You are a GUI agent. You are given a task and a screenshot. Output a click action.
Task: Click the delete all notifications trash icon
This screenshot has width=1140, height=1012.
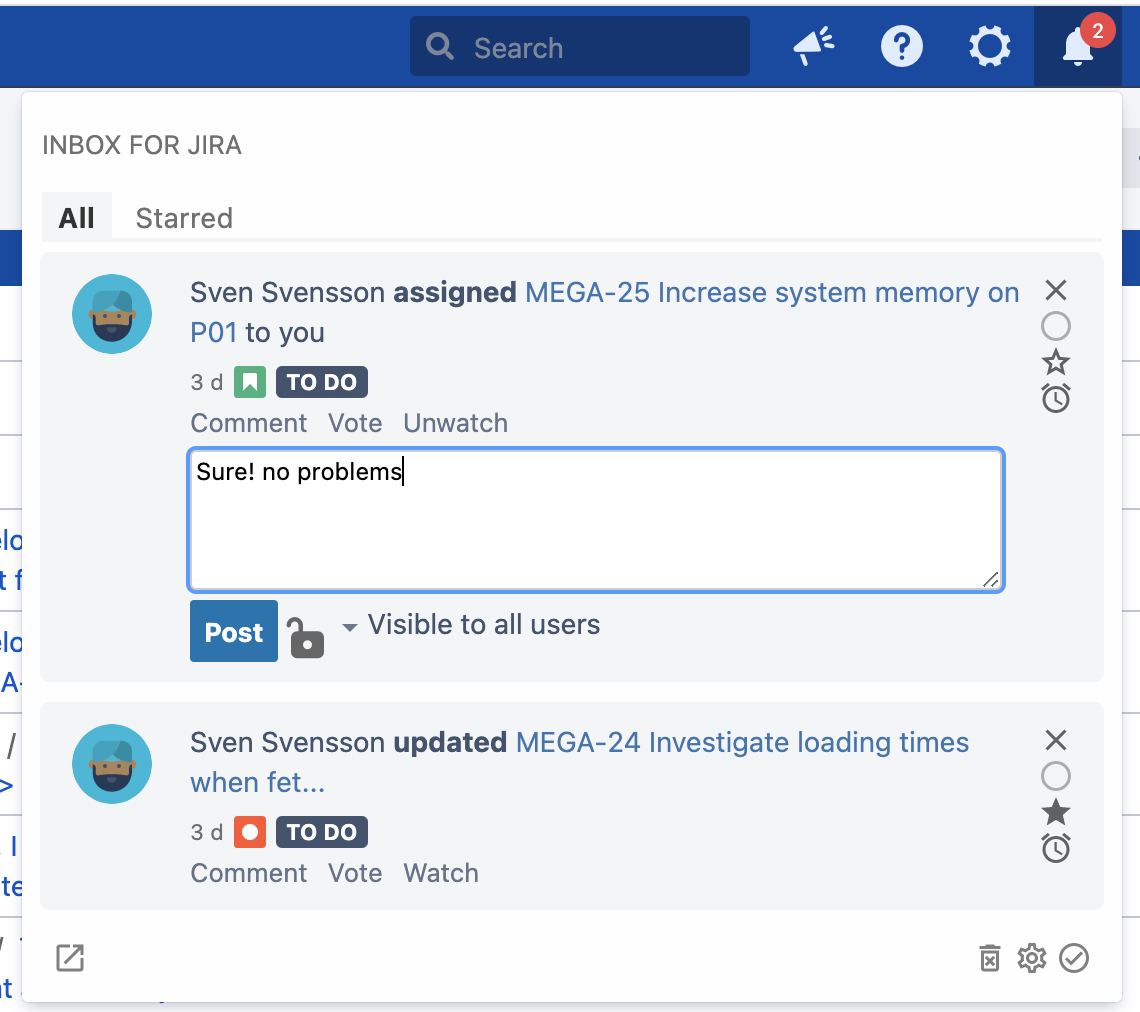point(990,958)
